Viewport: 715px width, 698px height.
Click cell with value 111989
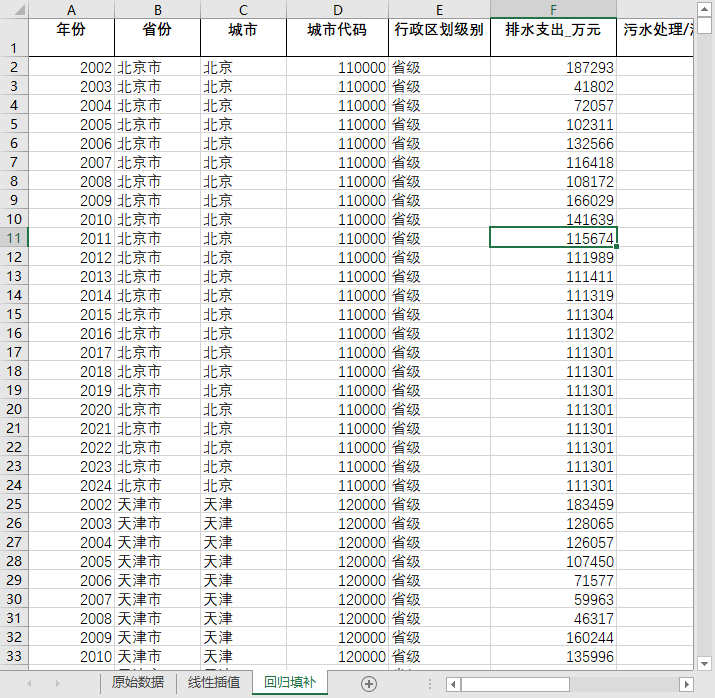[x=553, y=257]
